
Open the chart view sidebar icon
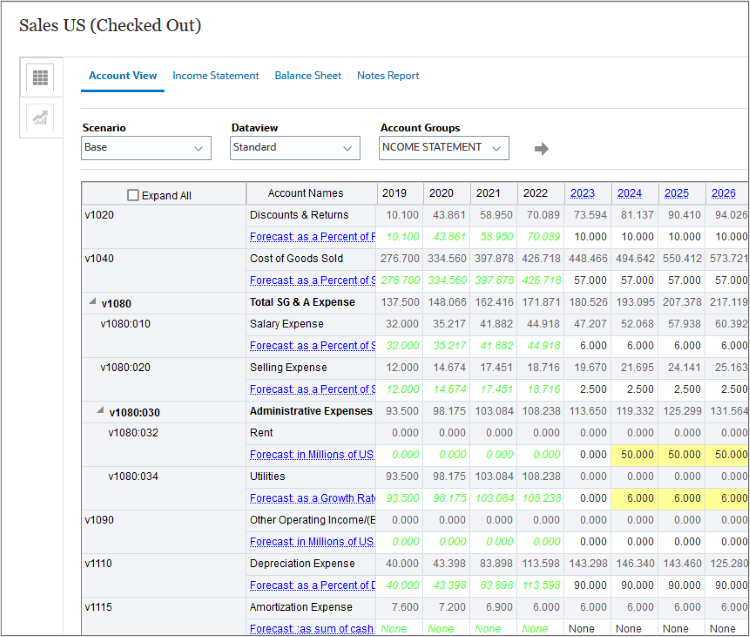coord(40,118)
